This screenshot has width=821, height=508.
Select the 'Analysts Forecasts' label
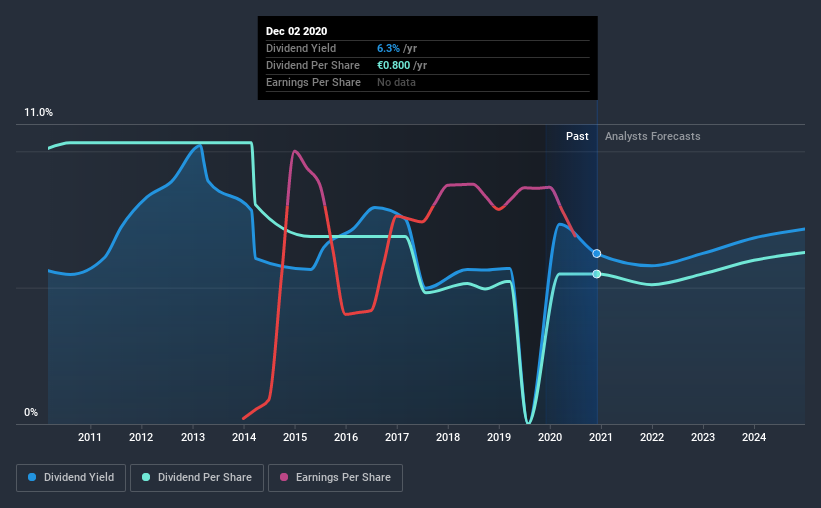point(652,136)
